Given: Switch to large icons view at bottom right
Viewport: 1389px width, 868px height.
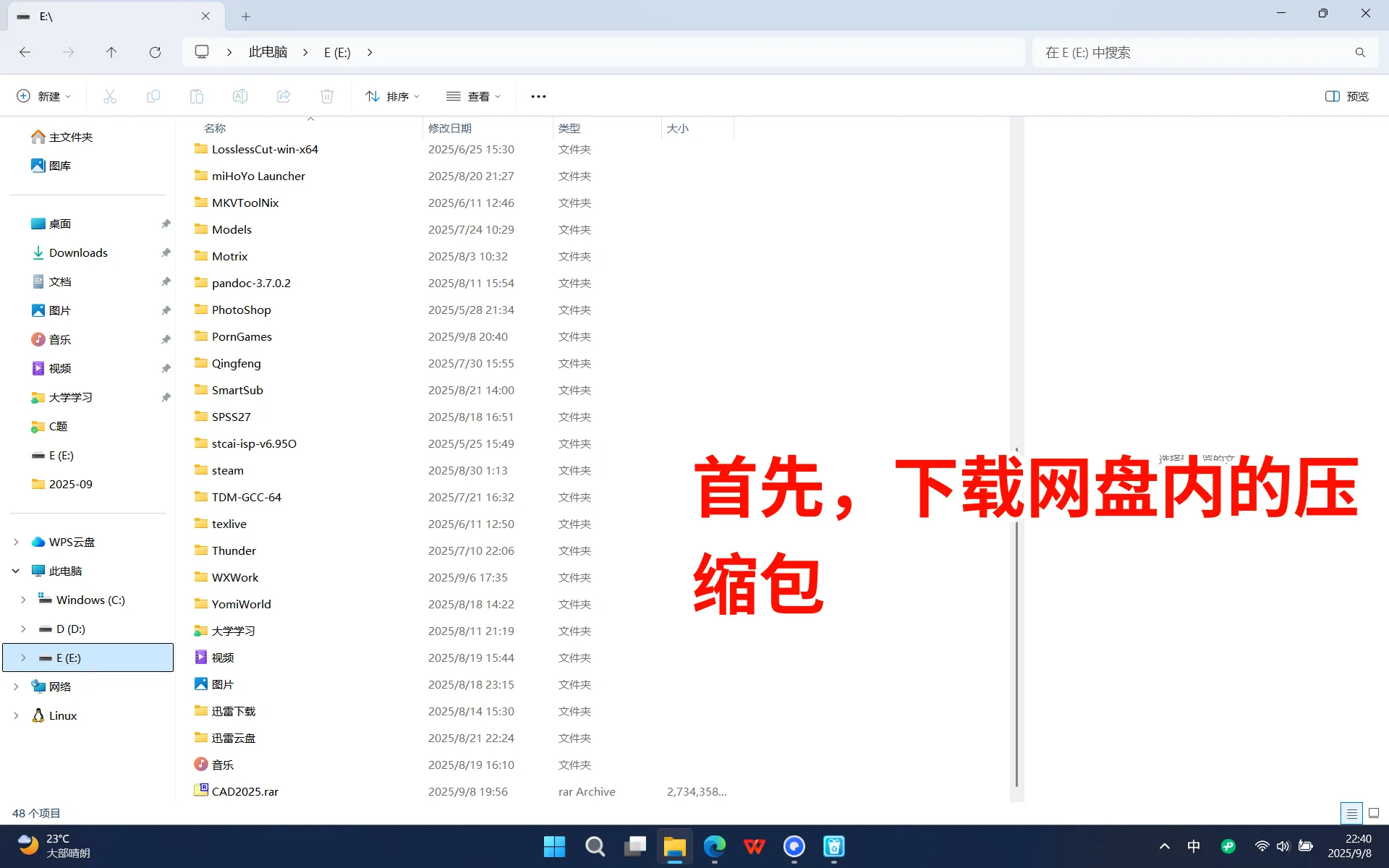Looking at the screenshot, I should point(1374,813).
